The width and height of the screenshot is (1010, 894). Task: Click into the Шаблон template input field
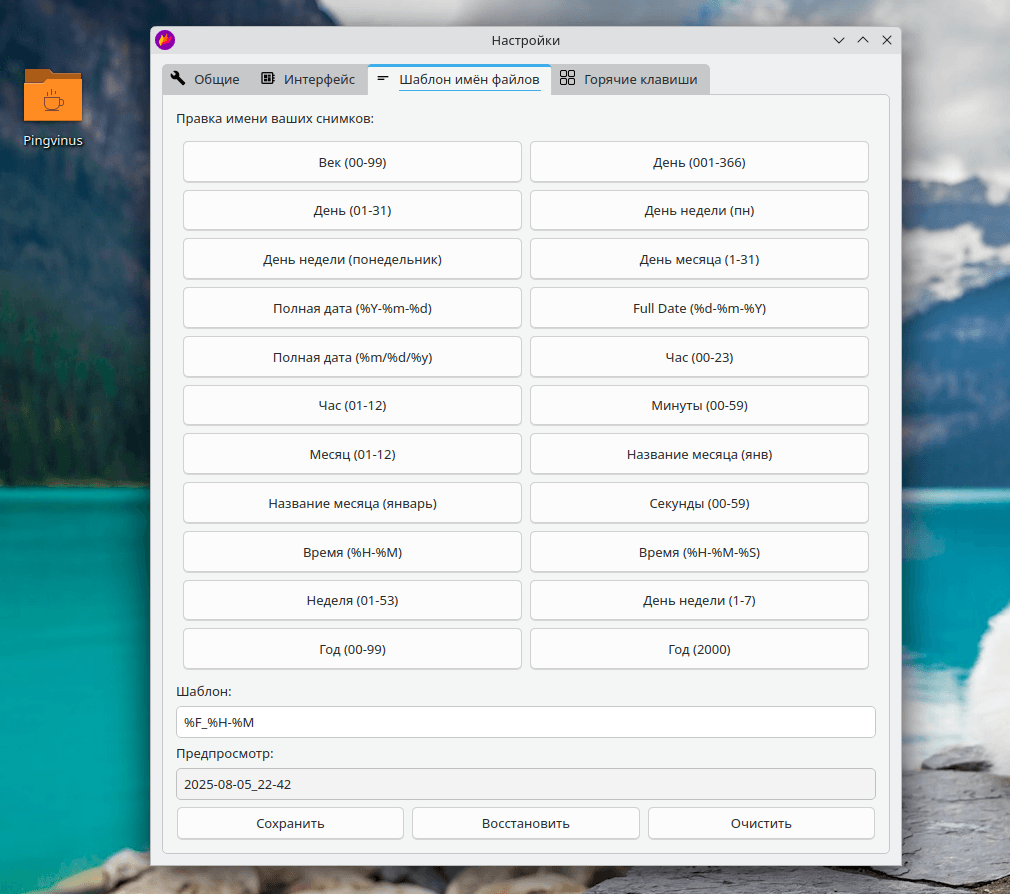click(525, 722)
